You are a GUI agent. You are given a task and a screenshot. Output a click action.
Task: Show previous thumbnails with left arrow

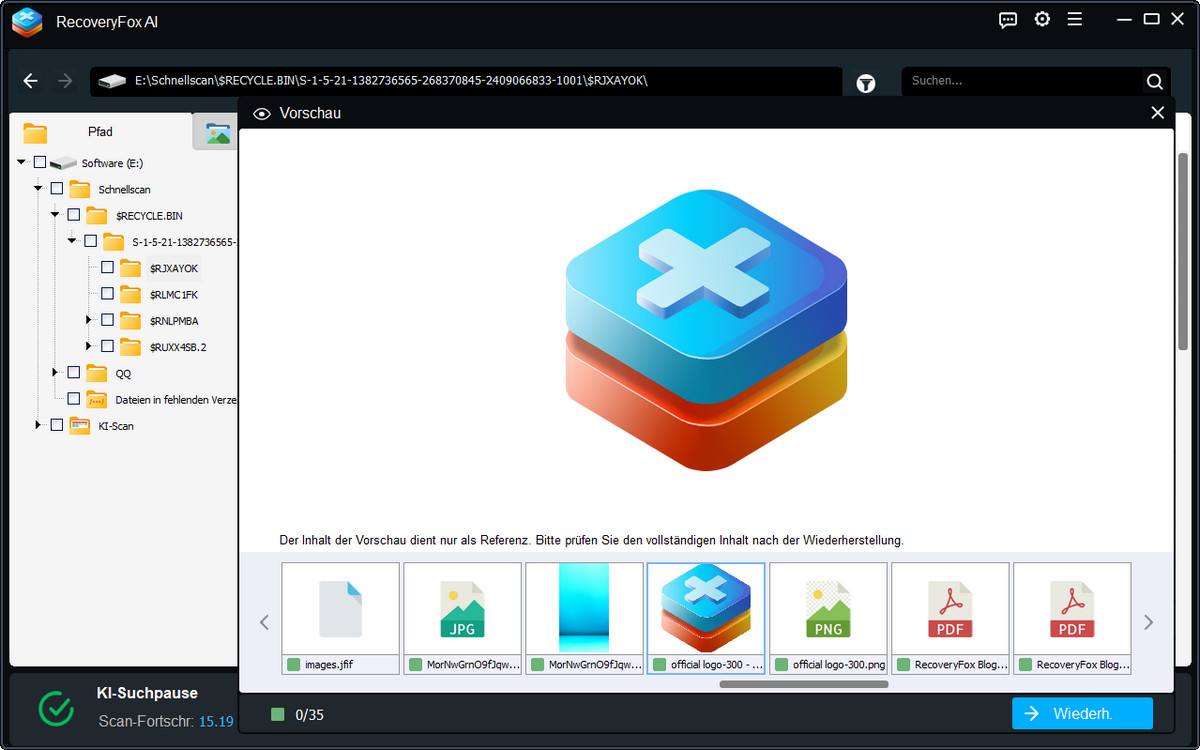click(265, 622)
